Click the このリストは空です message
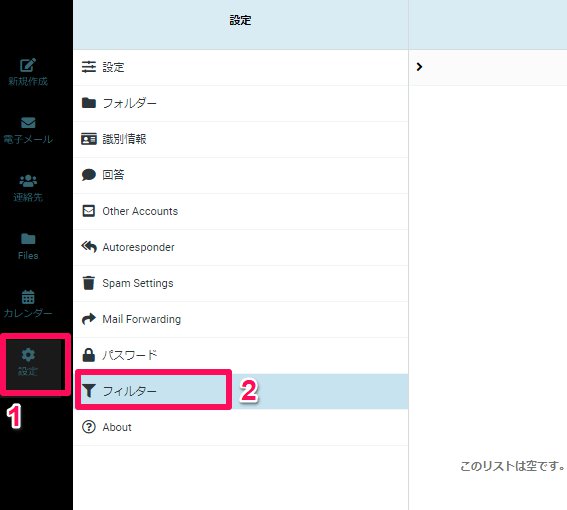The width and height of the screenshot is (567, 510). 512,466
